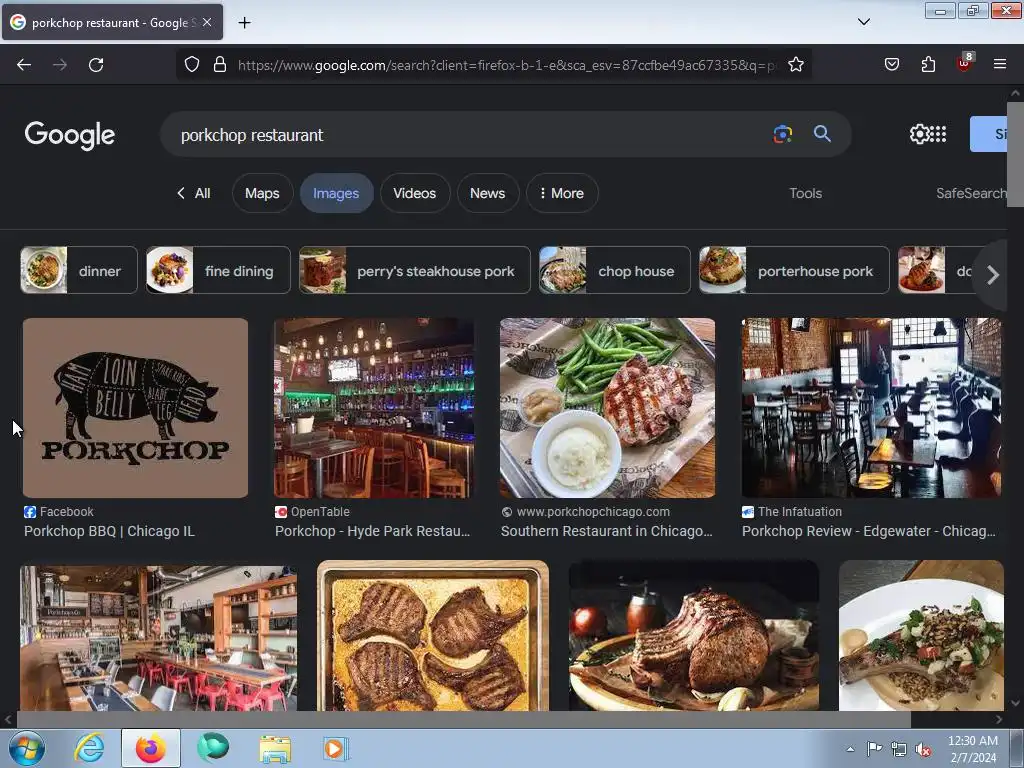1024x768 pixels.
Task: Open grilled chop with green beans image
Action: 607,408
